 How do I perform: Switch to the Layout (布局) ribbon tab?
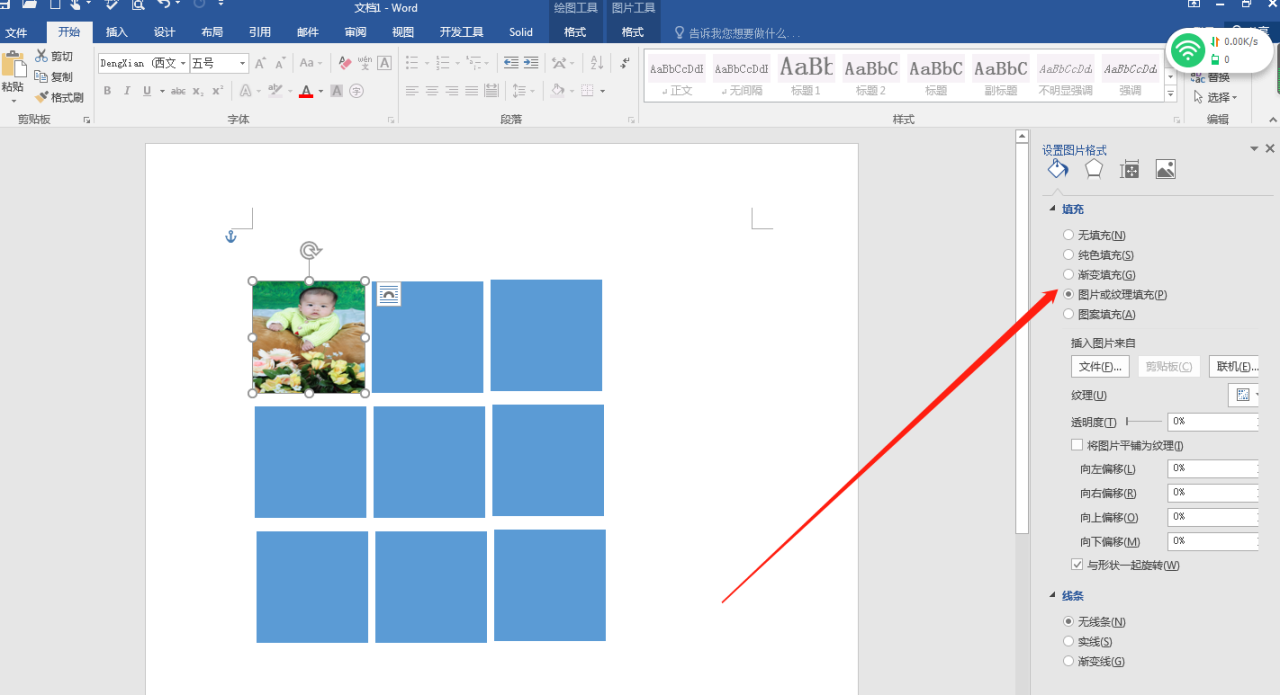coord(212,32)
